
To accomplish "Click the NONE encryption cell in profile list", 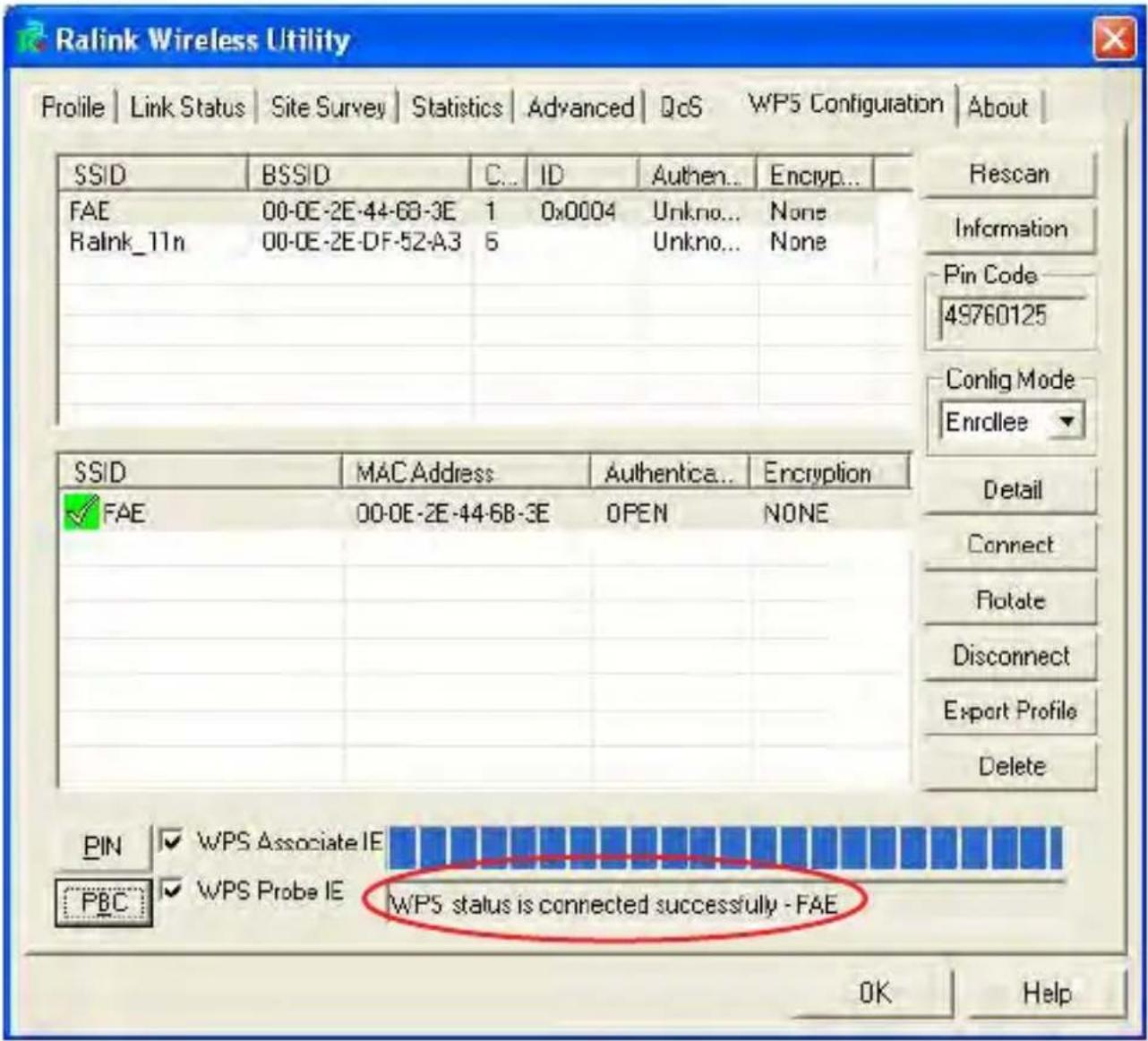I will click(795, 513).
